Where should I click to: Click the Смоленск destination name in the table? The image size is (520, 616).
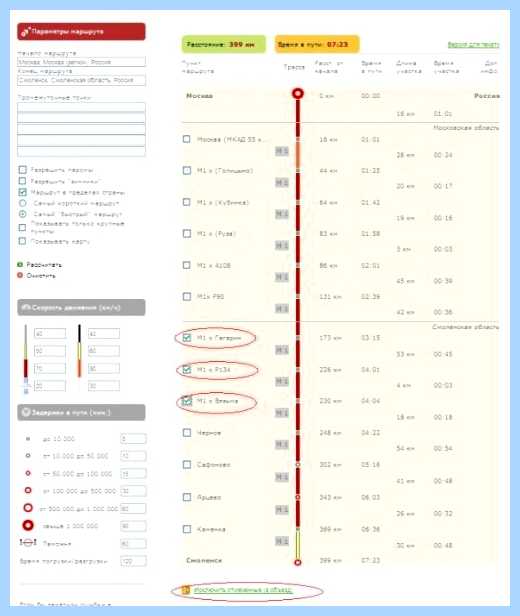click(204, 560)
